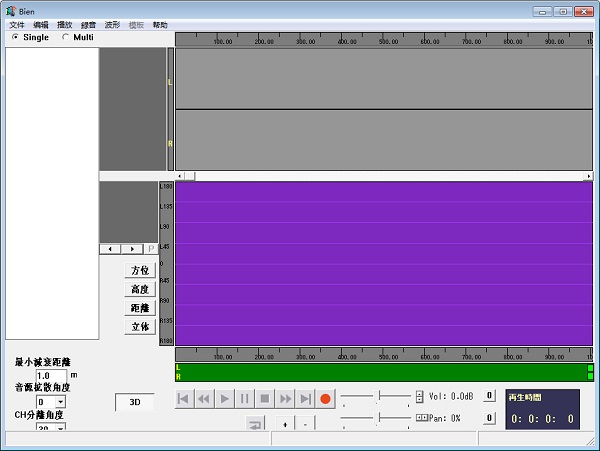Select the Multi radio option

[x=78, y=37]
